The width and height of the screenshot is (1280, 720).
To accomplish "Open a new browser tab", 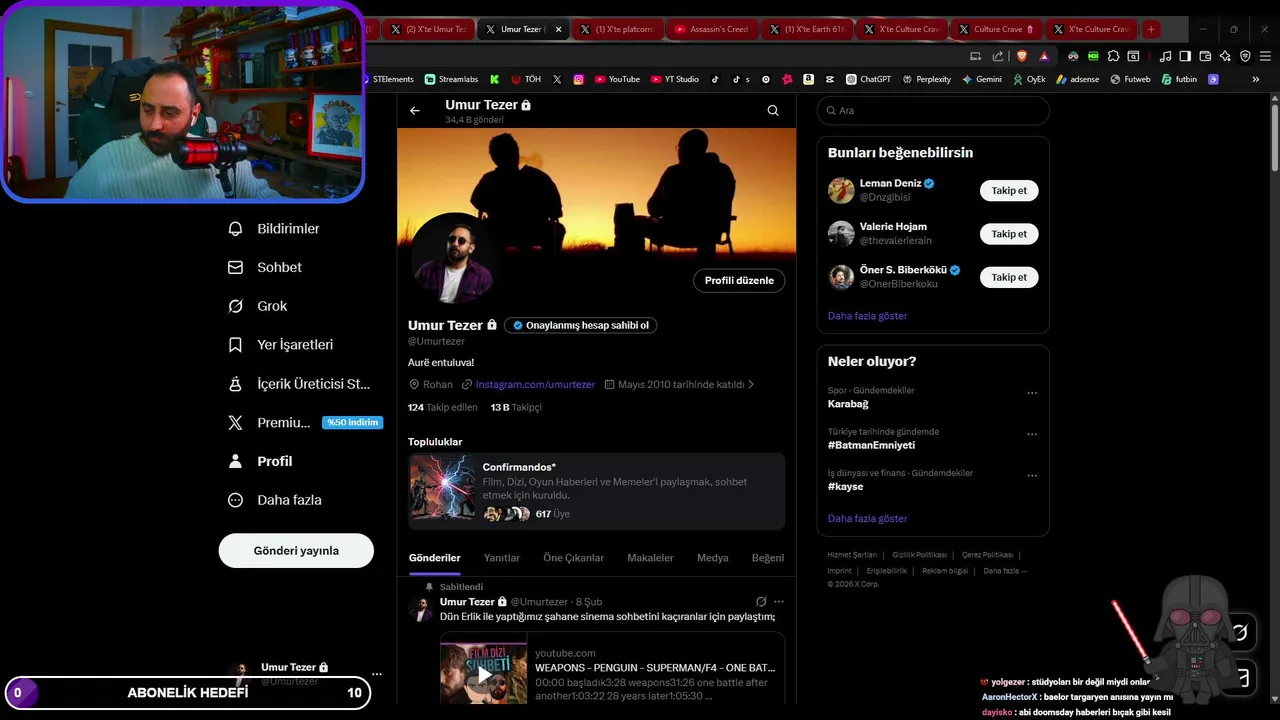I will pyautogui.click(x=1151, y=29).
